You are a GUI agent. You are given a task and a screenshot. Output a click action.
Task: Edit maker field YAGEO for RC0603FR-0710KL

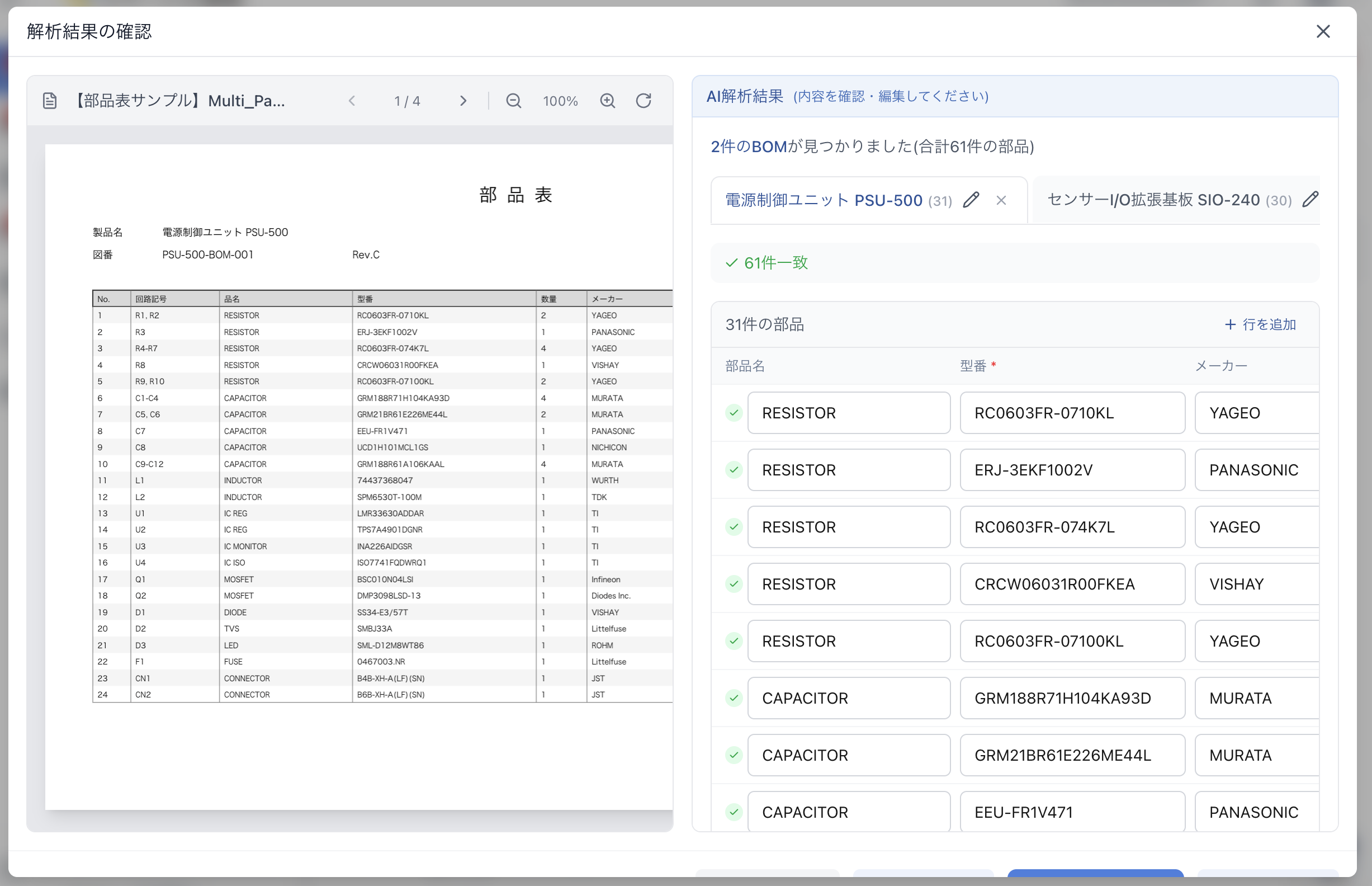[x=1257, y=412]
